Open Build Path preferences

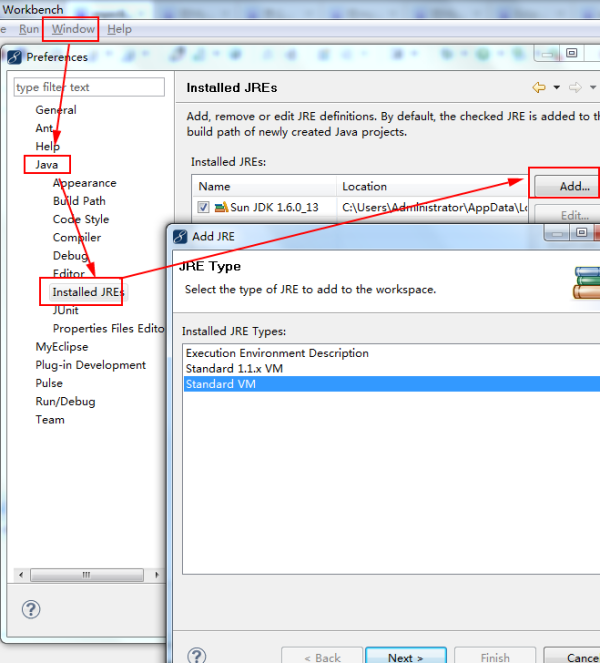coord(79,201)
